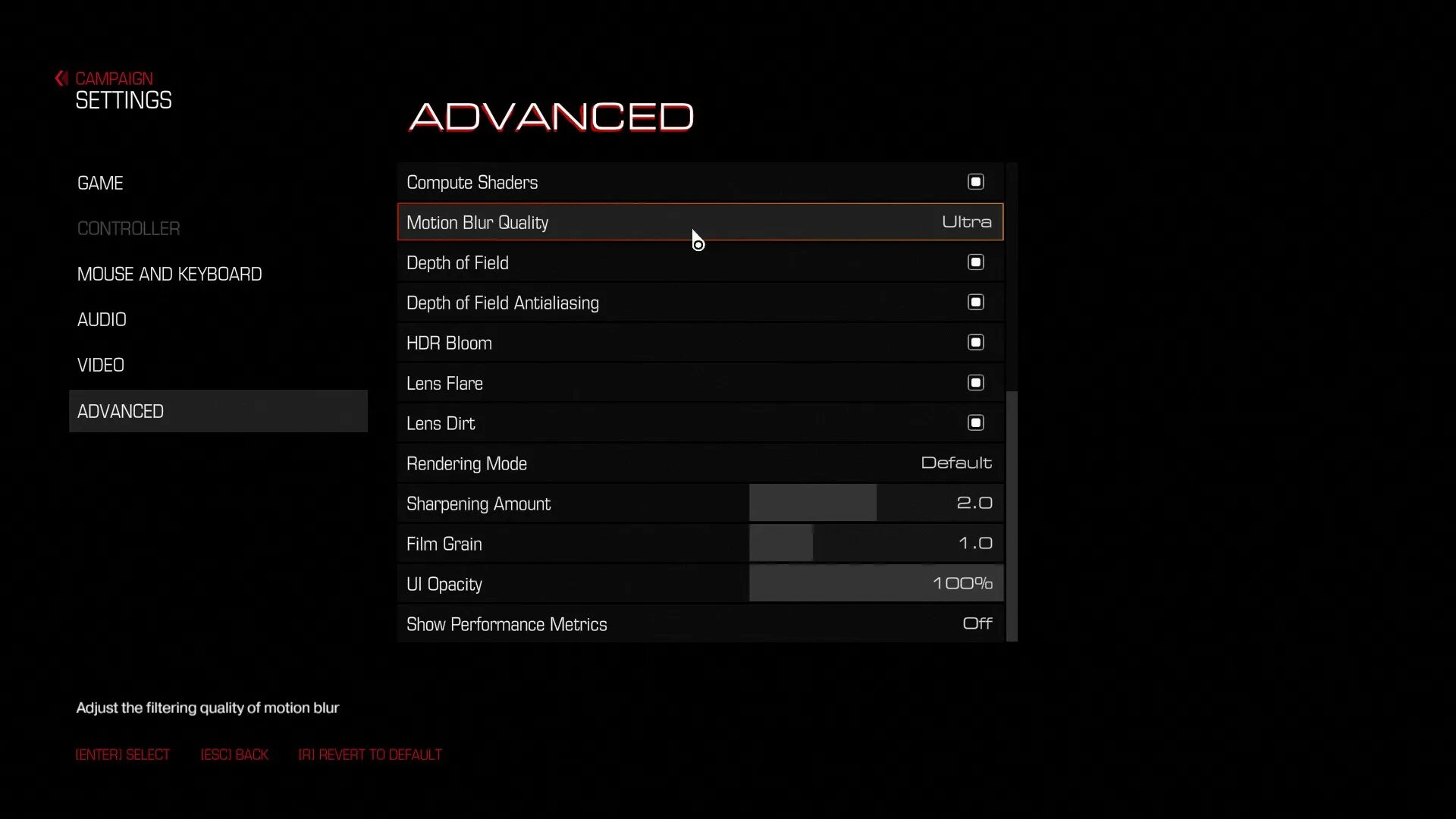
Task: Click the Compute Shaders checkbox icon
Action: pos(975,182)
